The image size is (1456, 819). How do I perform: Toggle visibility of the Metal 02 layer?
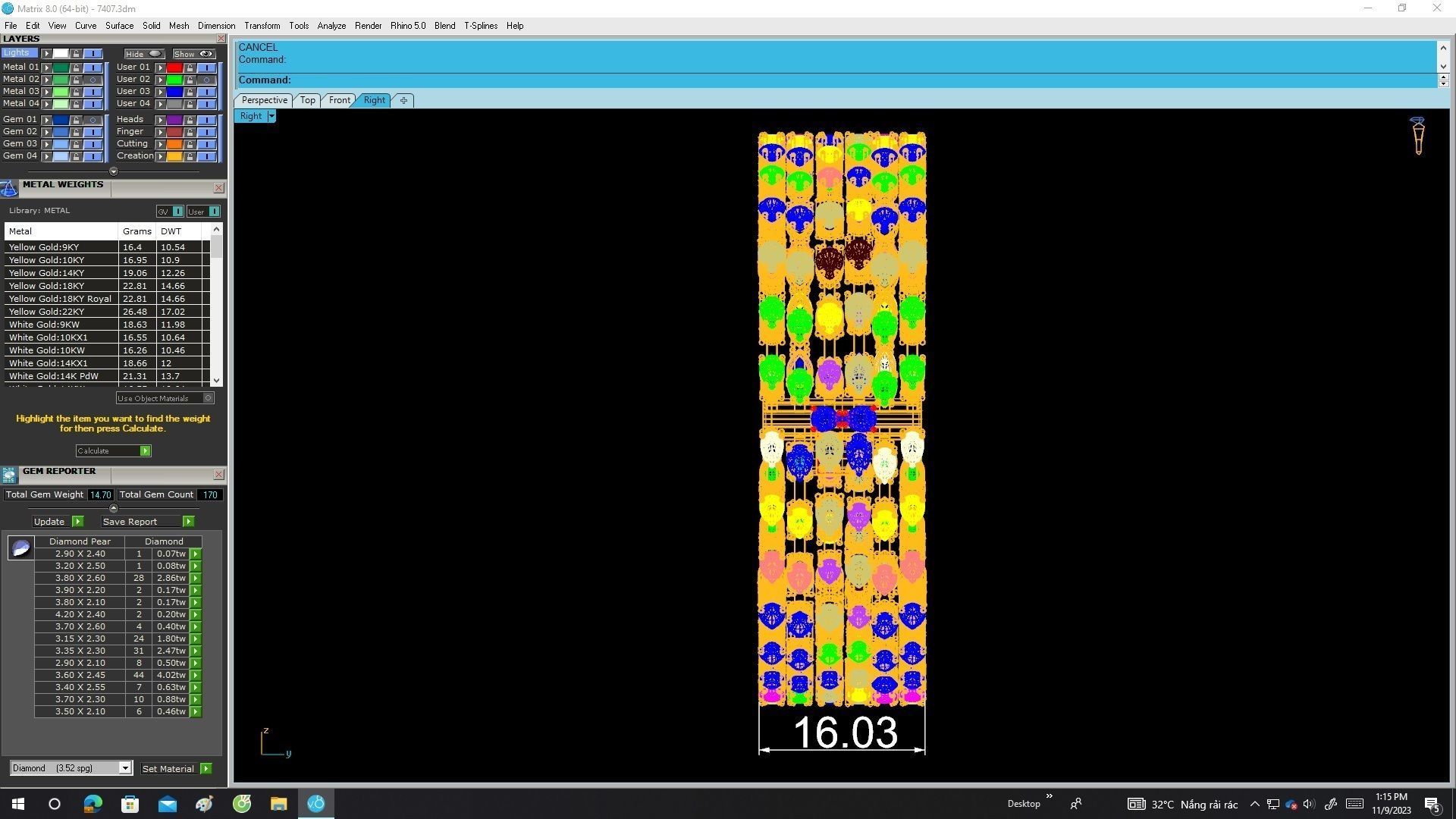93,80
